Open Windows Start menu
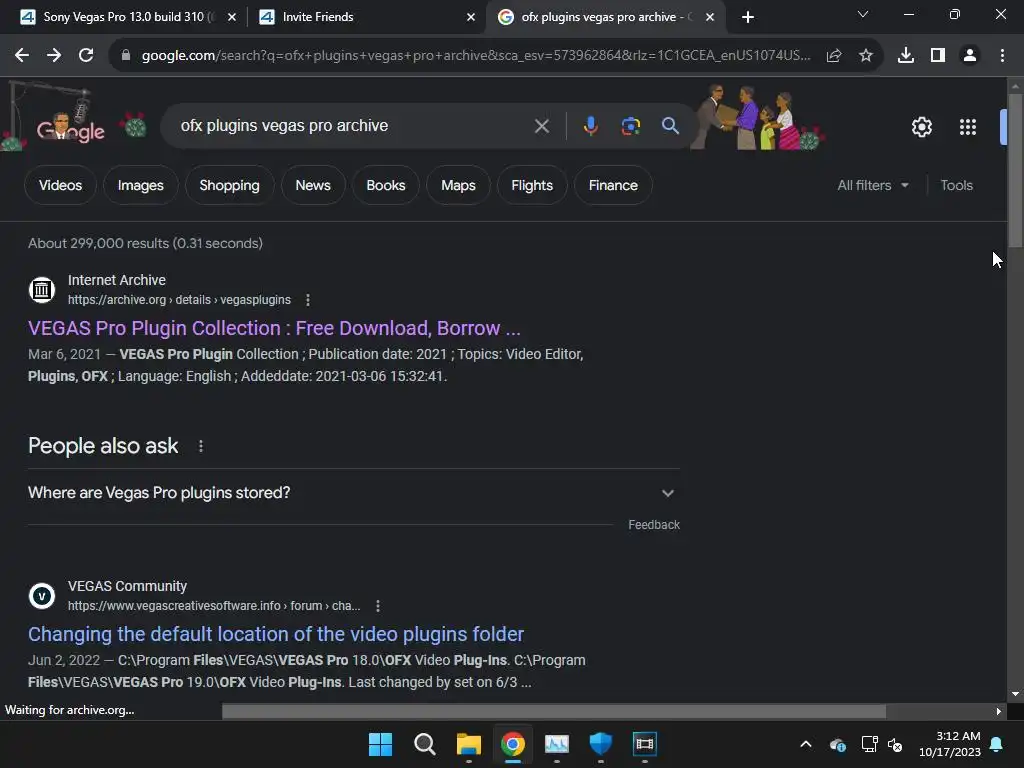 [380, 744]
